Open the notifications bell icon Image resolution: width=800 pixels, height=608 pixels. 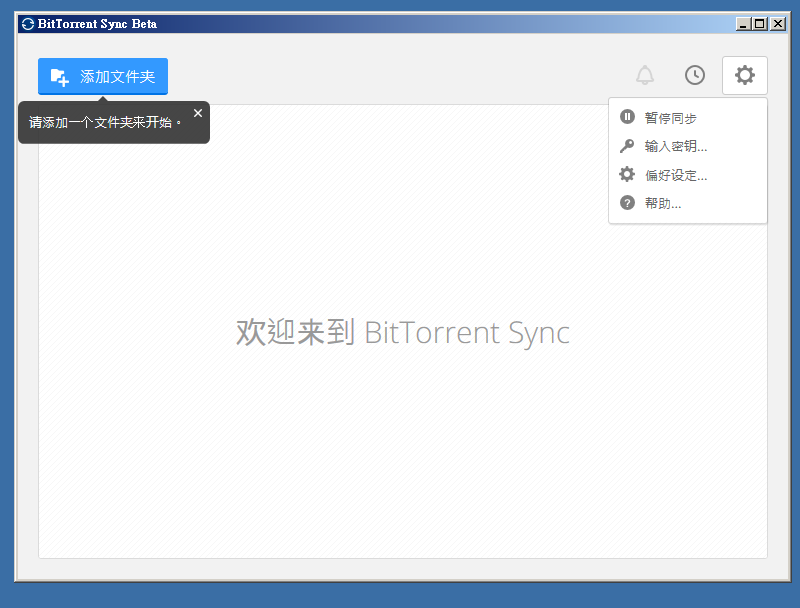[645, 75]
